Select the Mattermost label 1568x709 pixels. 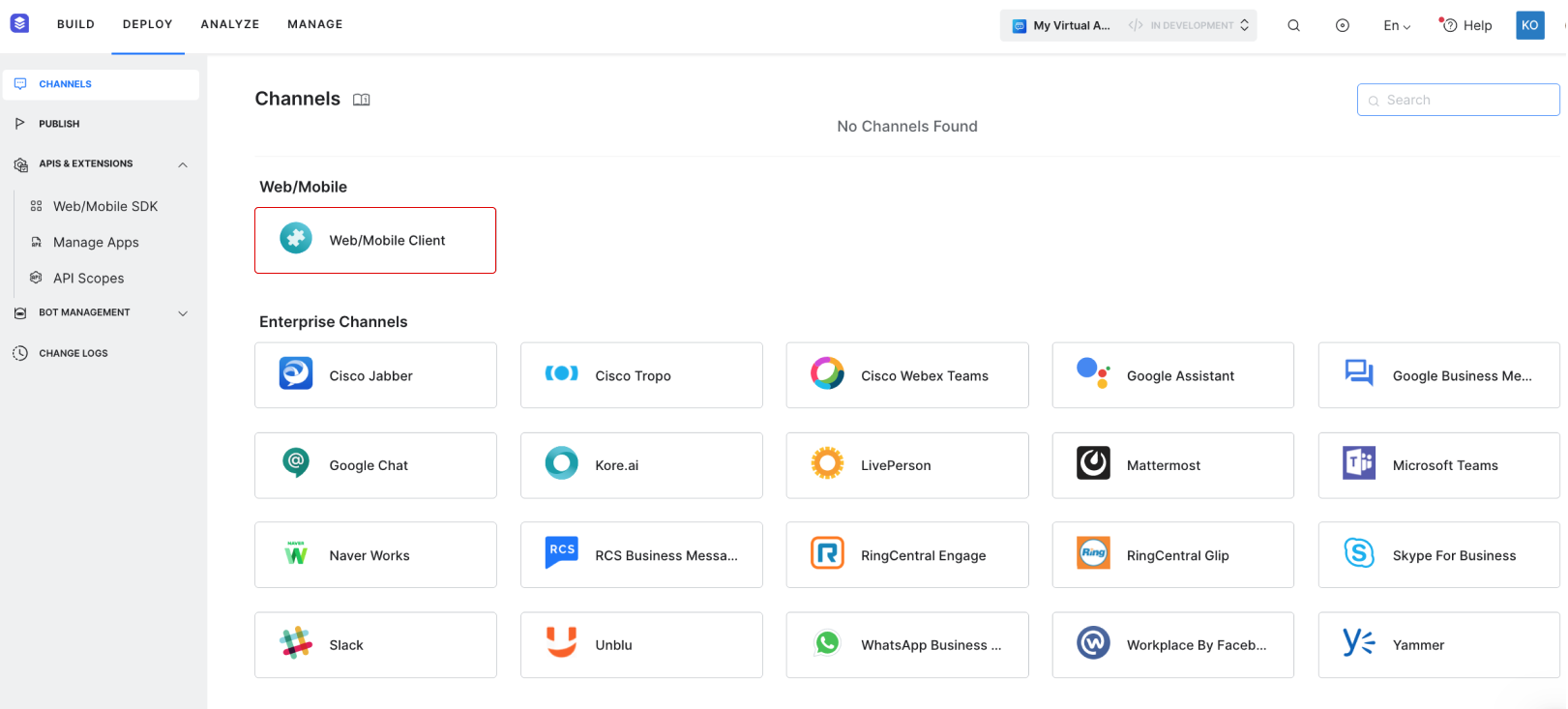tap(1164, 465)
